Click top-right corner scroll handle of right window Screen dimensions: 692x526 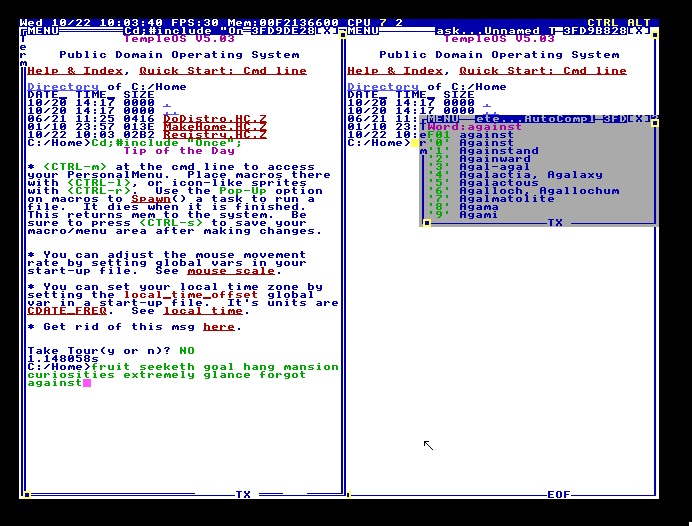coord(655,34)
